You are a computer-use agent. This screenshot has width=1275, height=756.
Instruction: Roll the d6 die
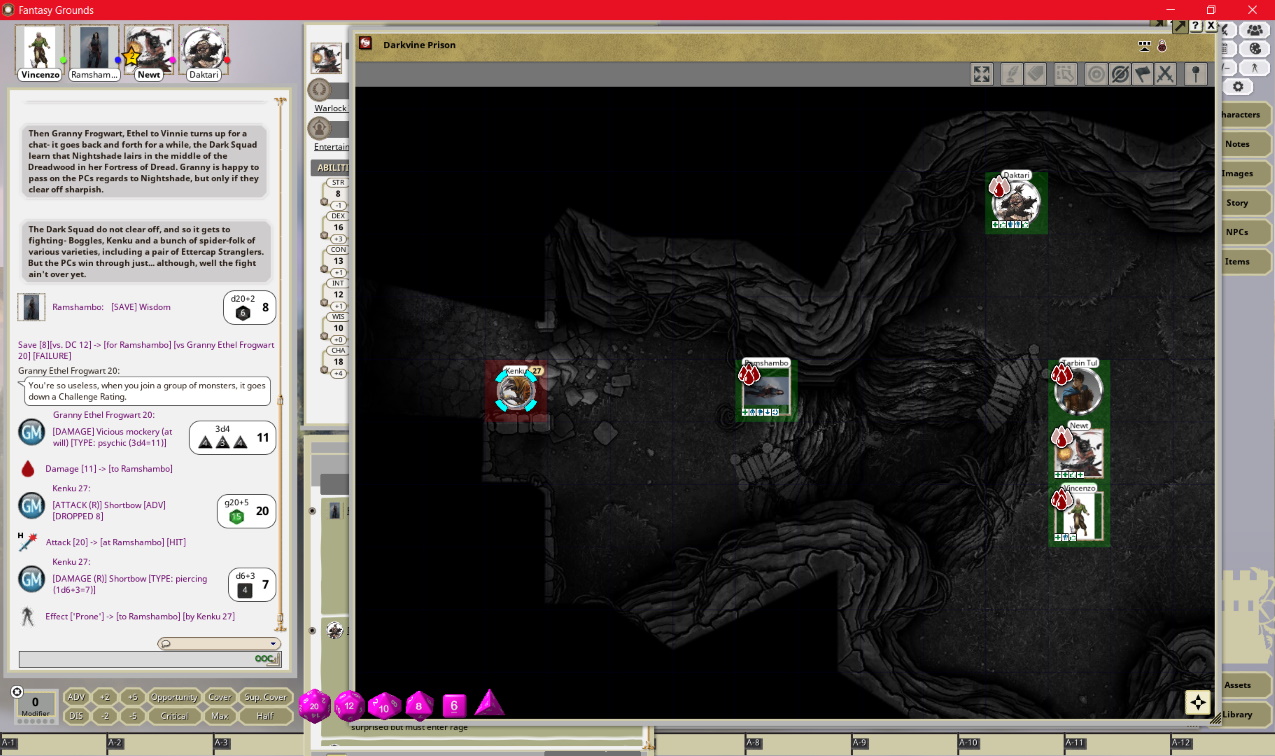coord(454,705)
